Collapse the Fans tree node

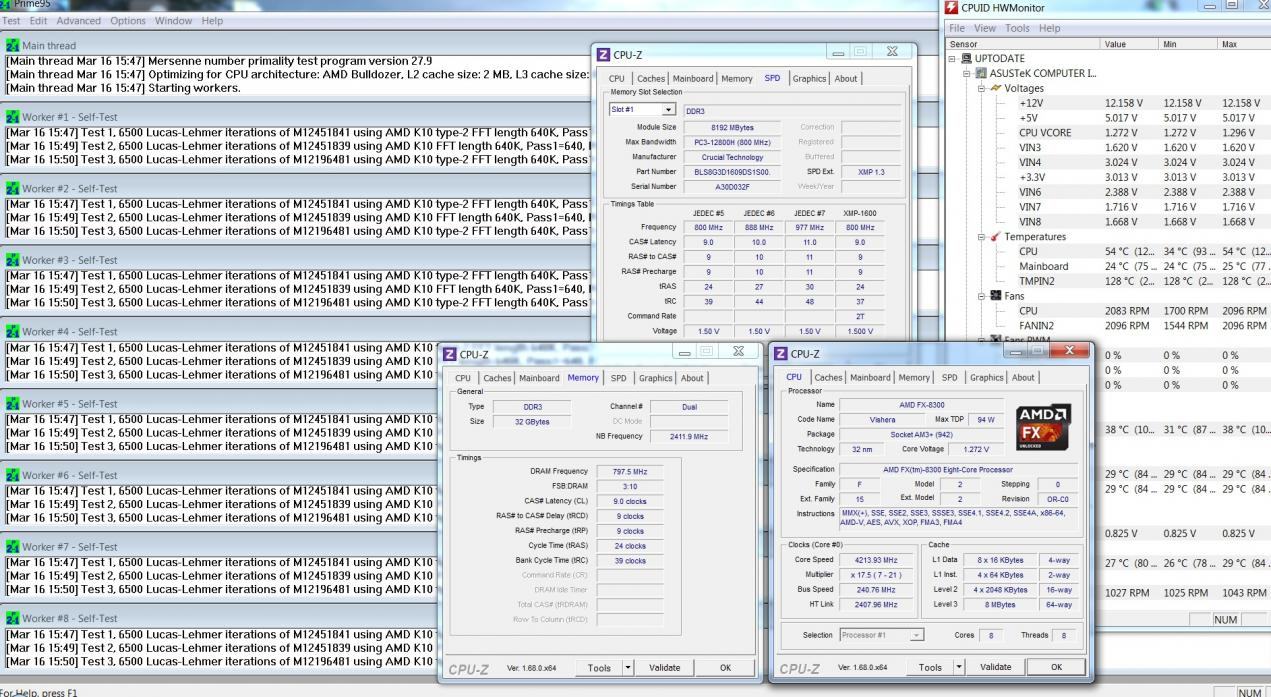coord(982,296)
